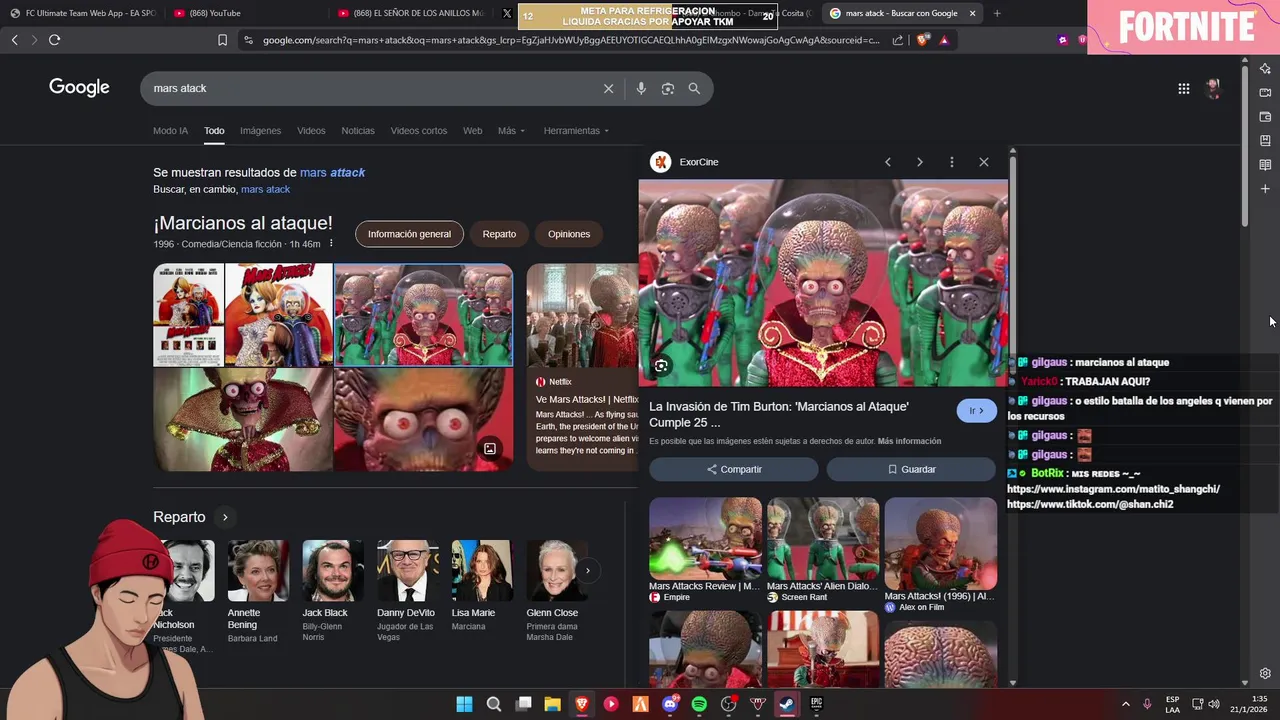Open the Instagram link in chat
Screen dimensions: 1280x720
1113,489
